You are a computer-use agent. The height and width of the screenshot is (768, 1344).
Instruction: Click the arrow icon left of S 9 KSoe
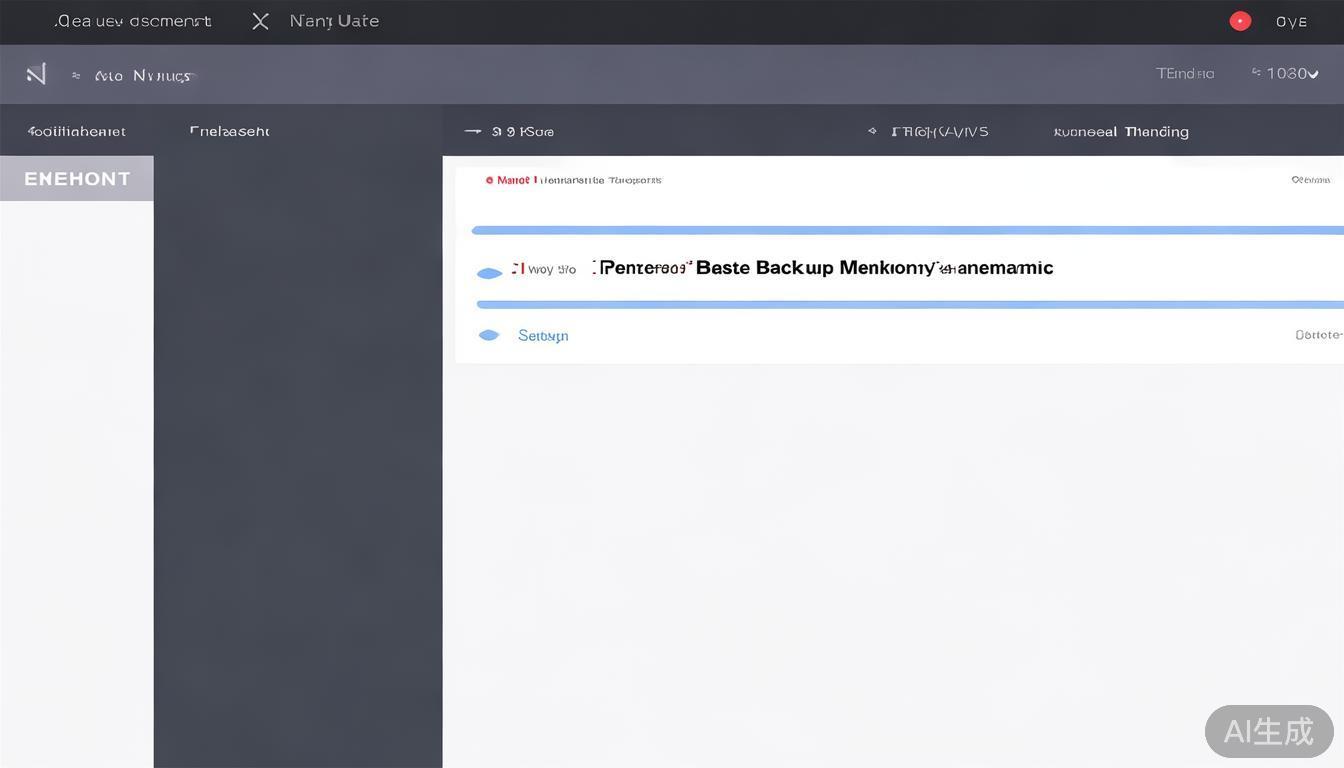pos(473,131)
